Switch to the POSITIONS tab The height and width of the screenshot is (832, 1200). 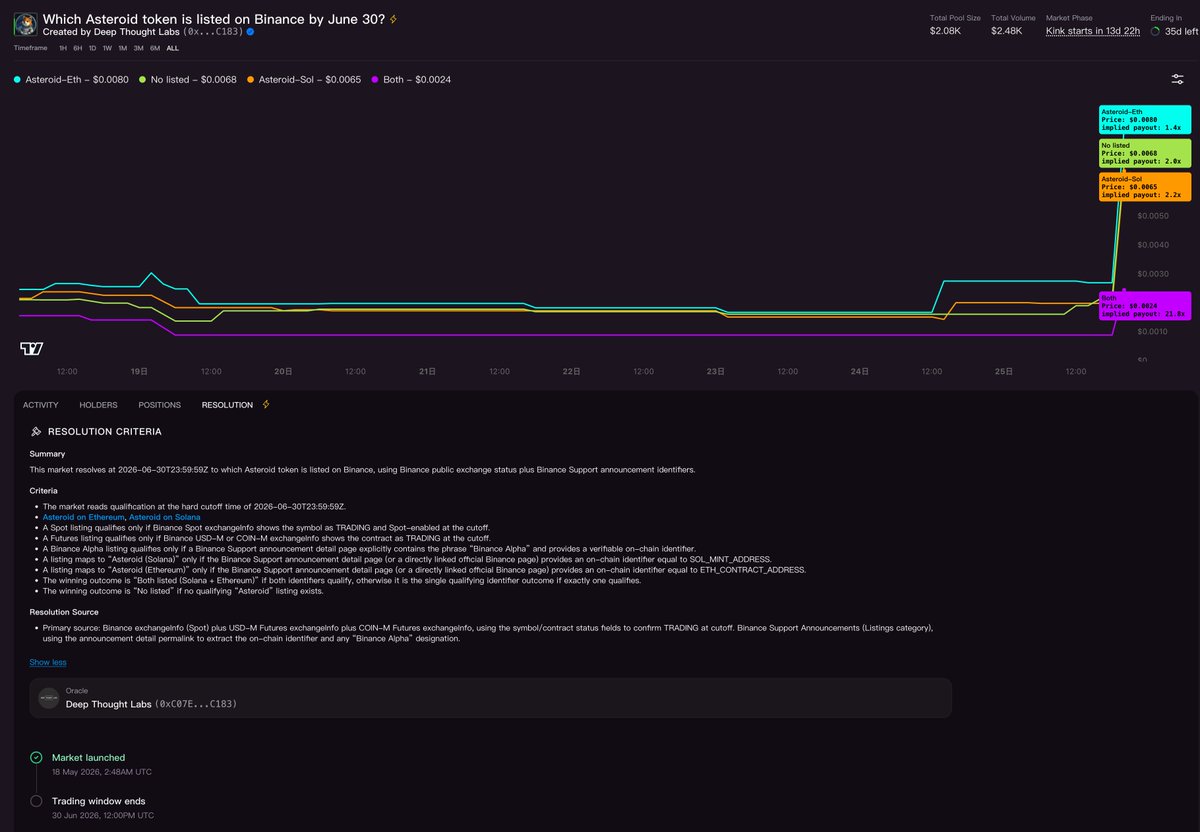click(160, 405)
